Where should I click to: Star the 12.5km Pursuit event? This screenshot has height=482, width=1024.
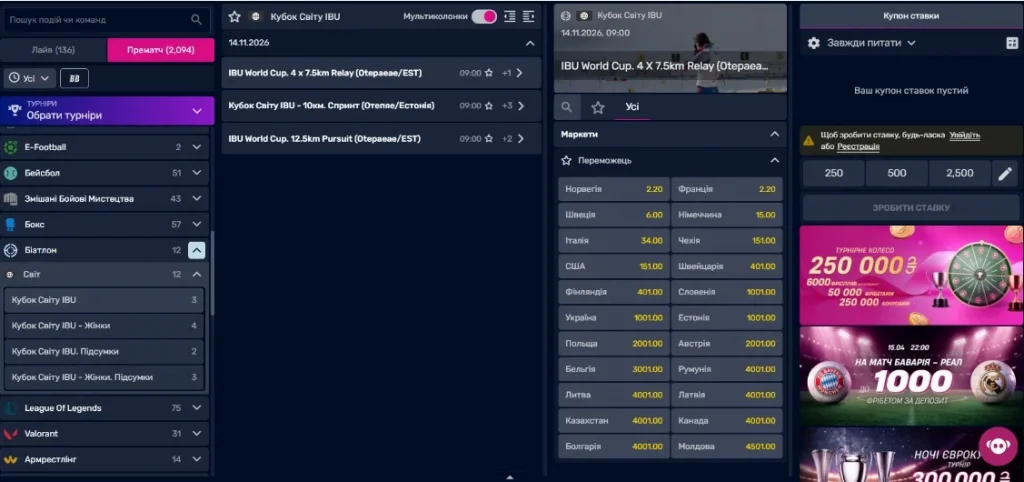tap(488, 139)
